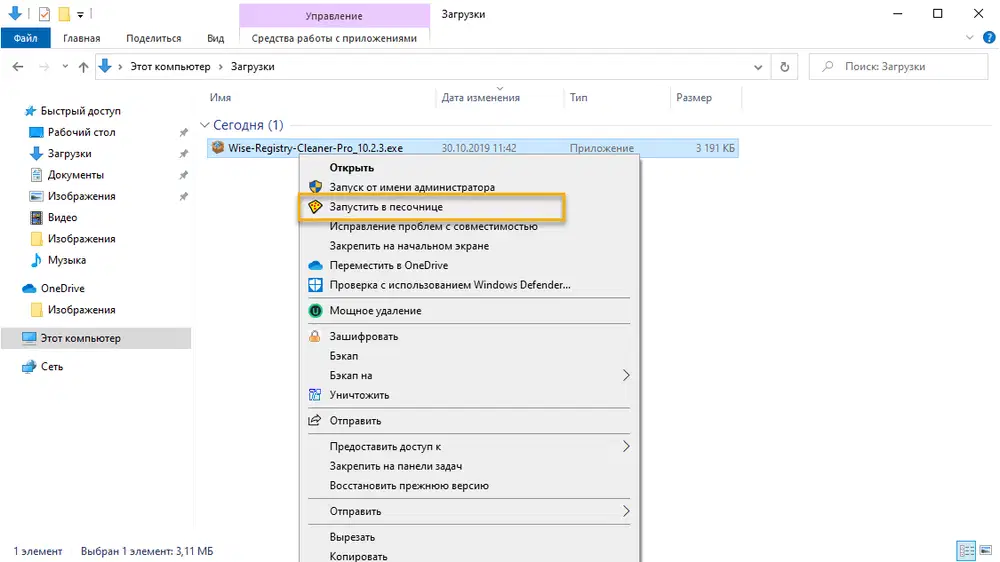Click the OneDrive cloud icon in context menu
Image resolution: width=1000 pixels, height=562 pixels.
(315, 266)
